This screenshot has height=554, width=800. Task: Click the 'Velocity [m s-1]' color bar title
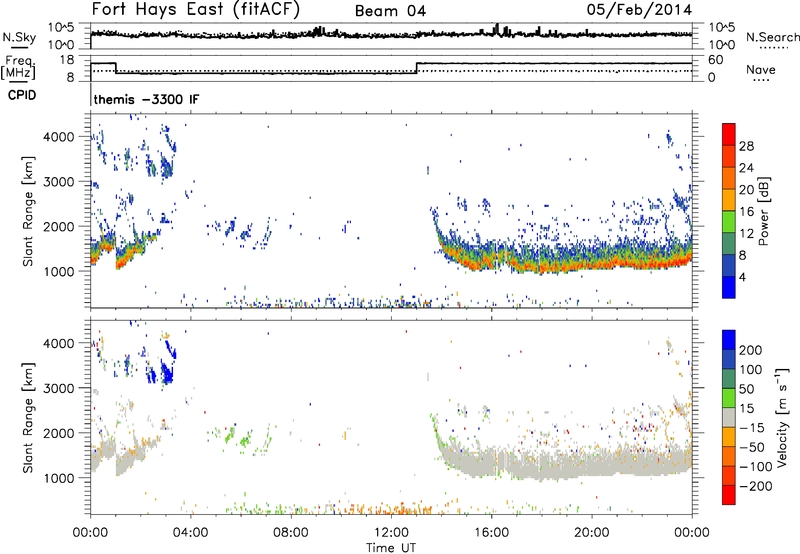click(782, 417)
